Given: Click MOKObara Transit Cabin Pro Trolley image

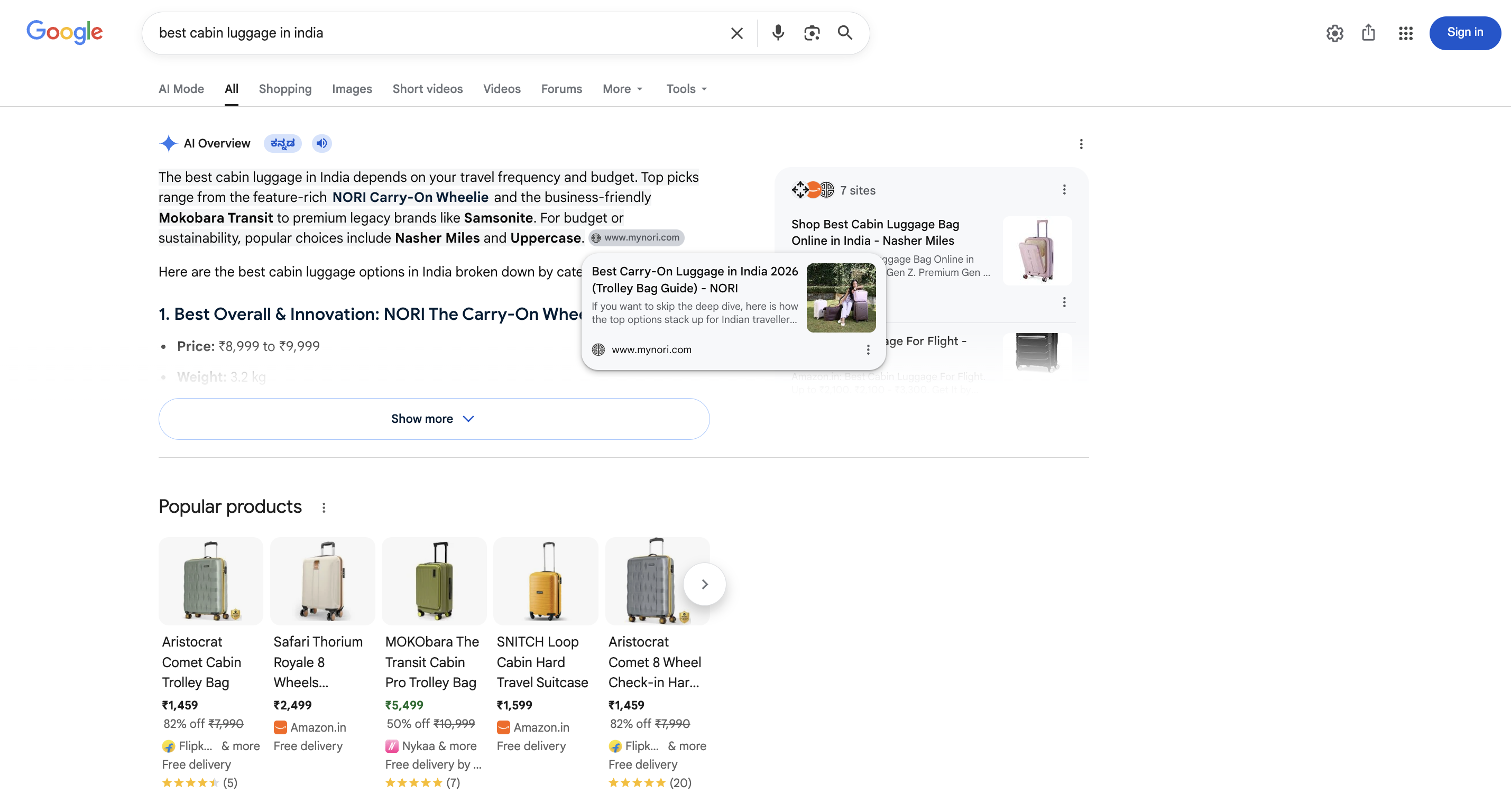Looking at the screenshot, I should pos(434,581).
